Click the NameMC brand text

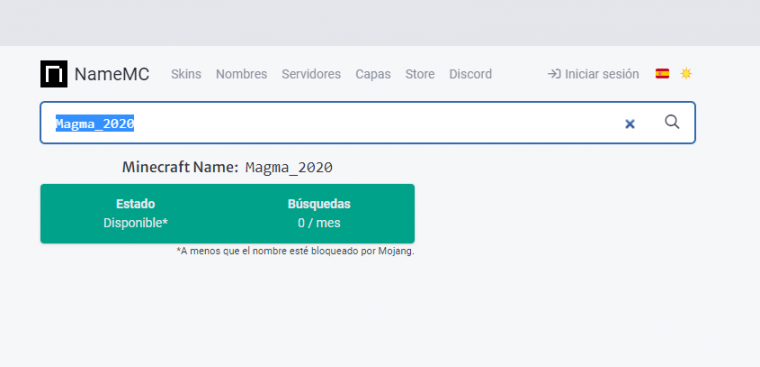(x=112, y=74)
